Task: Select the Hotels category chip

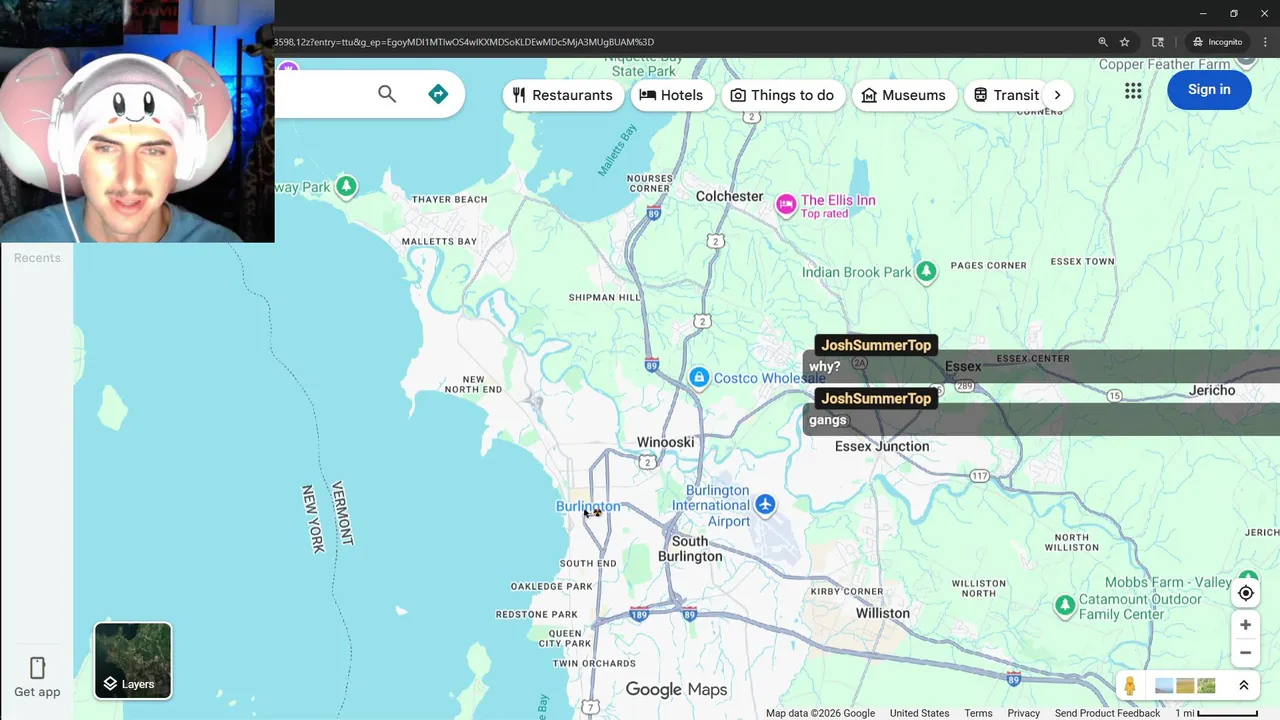Action: [671, 95]
